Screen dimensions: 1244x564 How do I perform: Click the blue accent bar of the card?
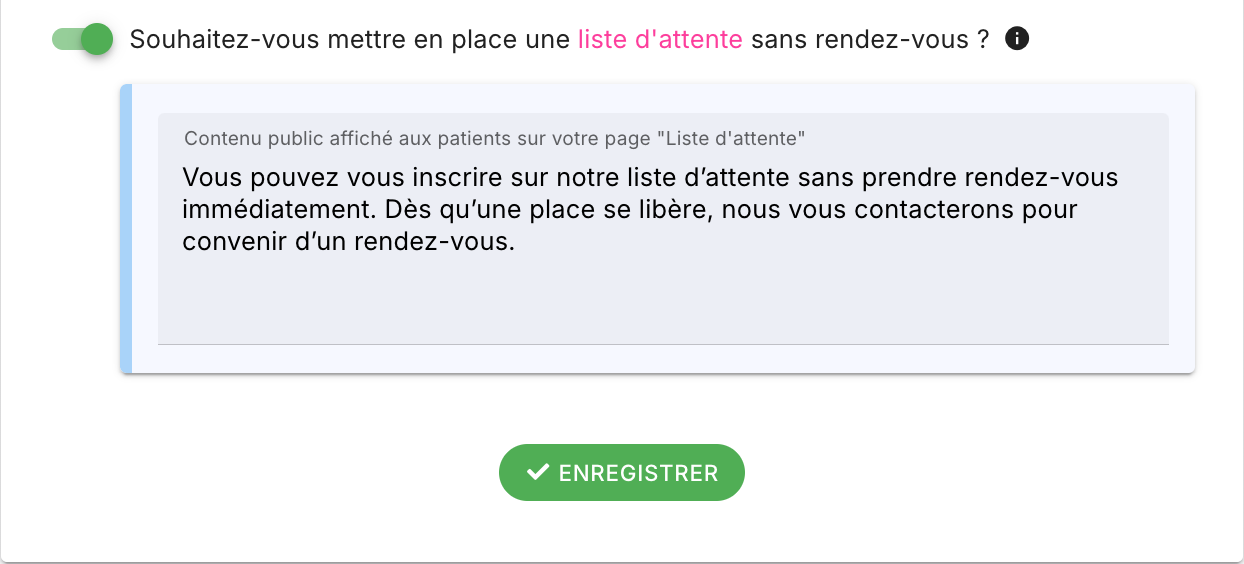click(126, 229)
